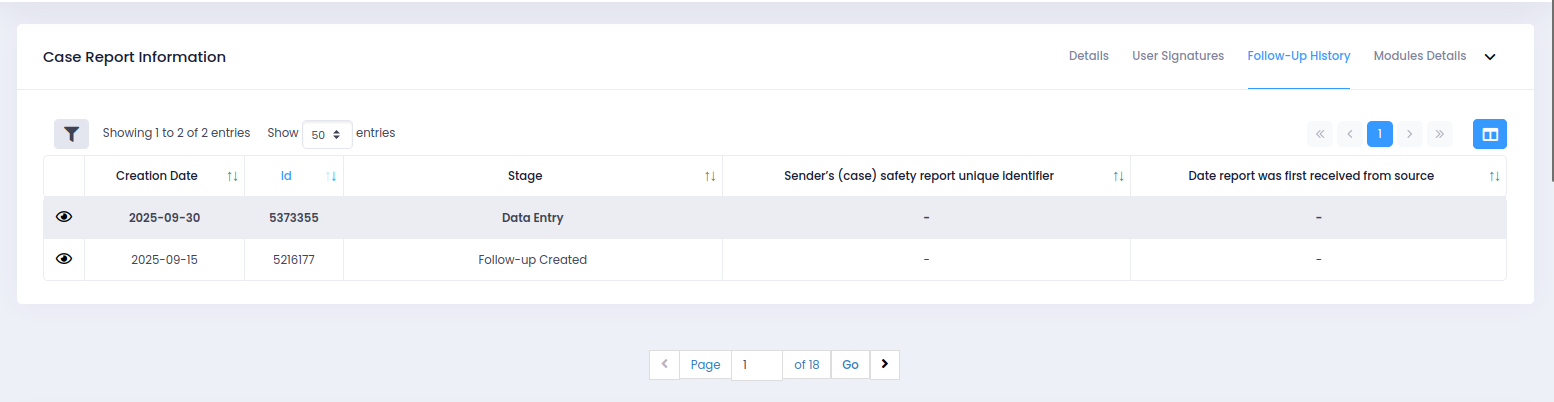
Task: Go to the first table page
Action: click(x=1320, y=134)
